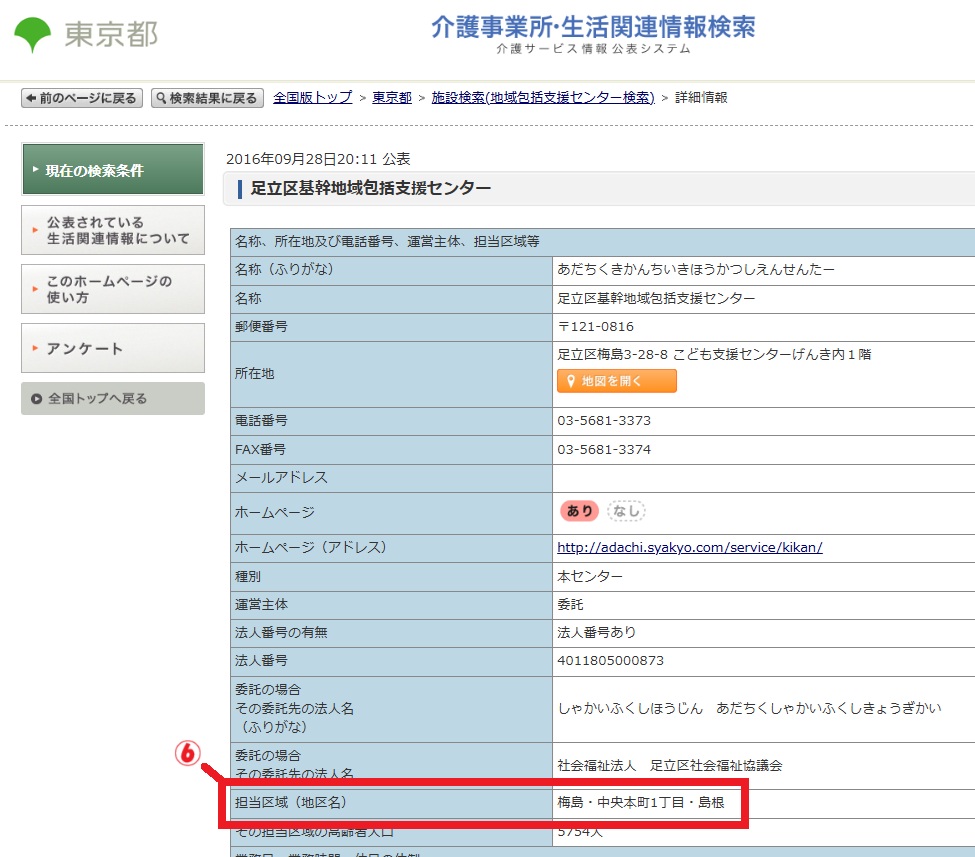Go back with 前のページに戻る button
Viewport: 975px width, 857px height.
[x=82, y=98]
